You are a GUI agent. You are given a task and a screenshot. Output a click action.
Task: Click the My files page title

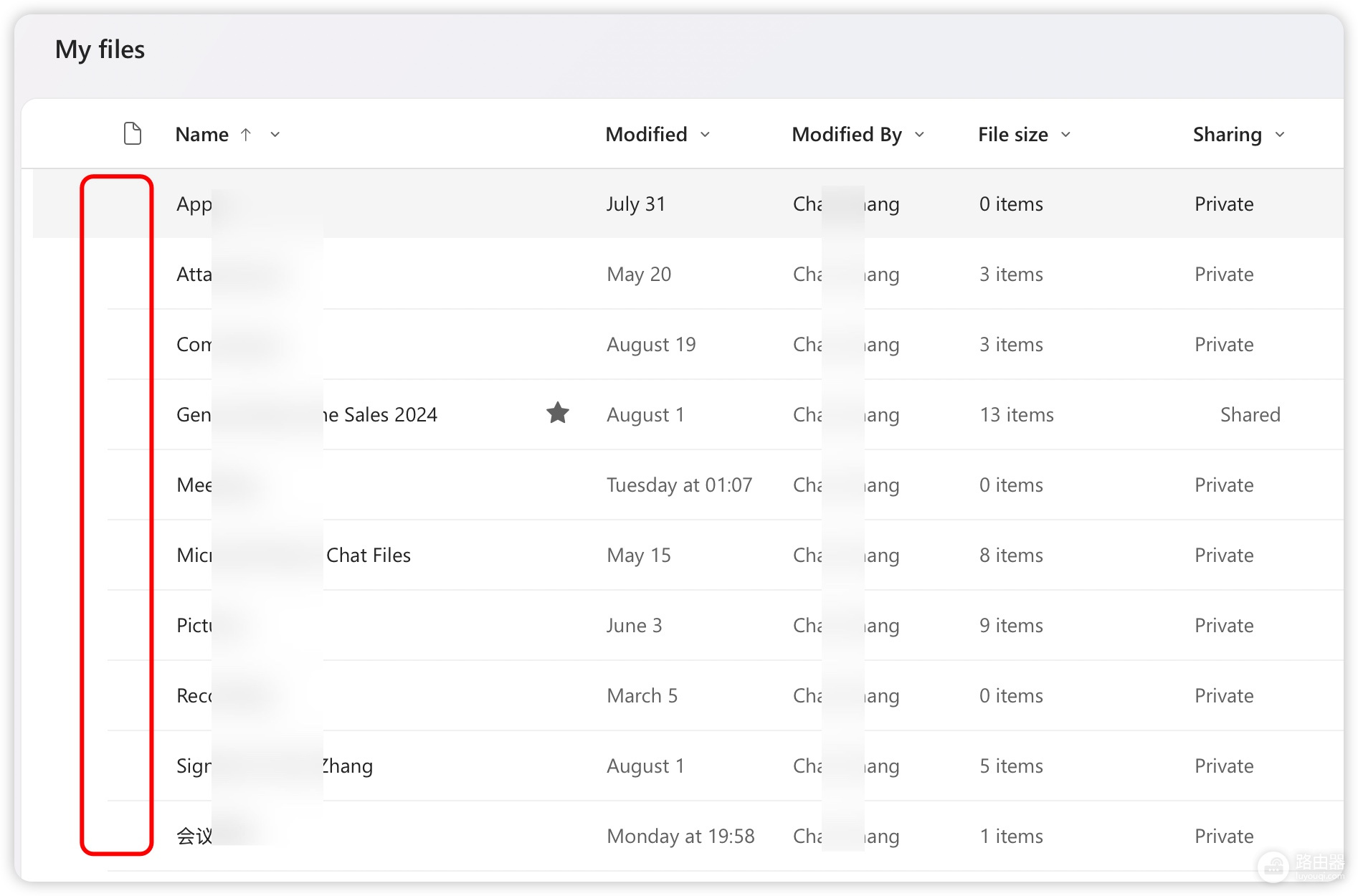100,49
